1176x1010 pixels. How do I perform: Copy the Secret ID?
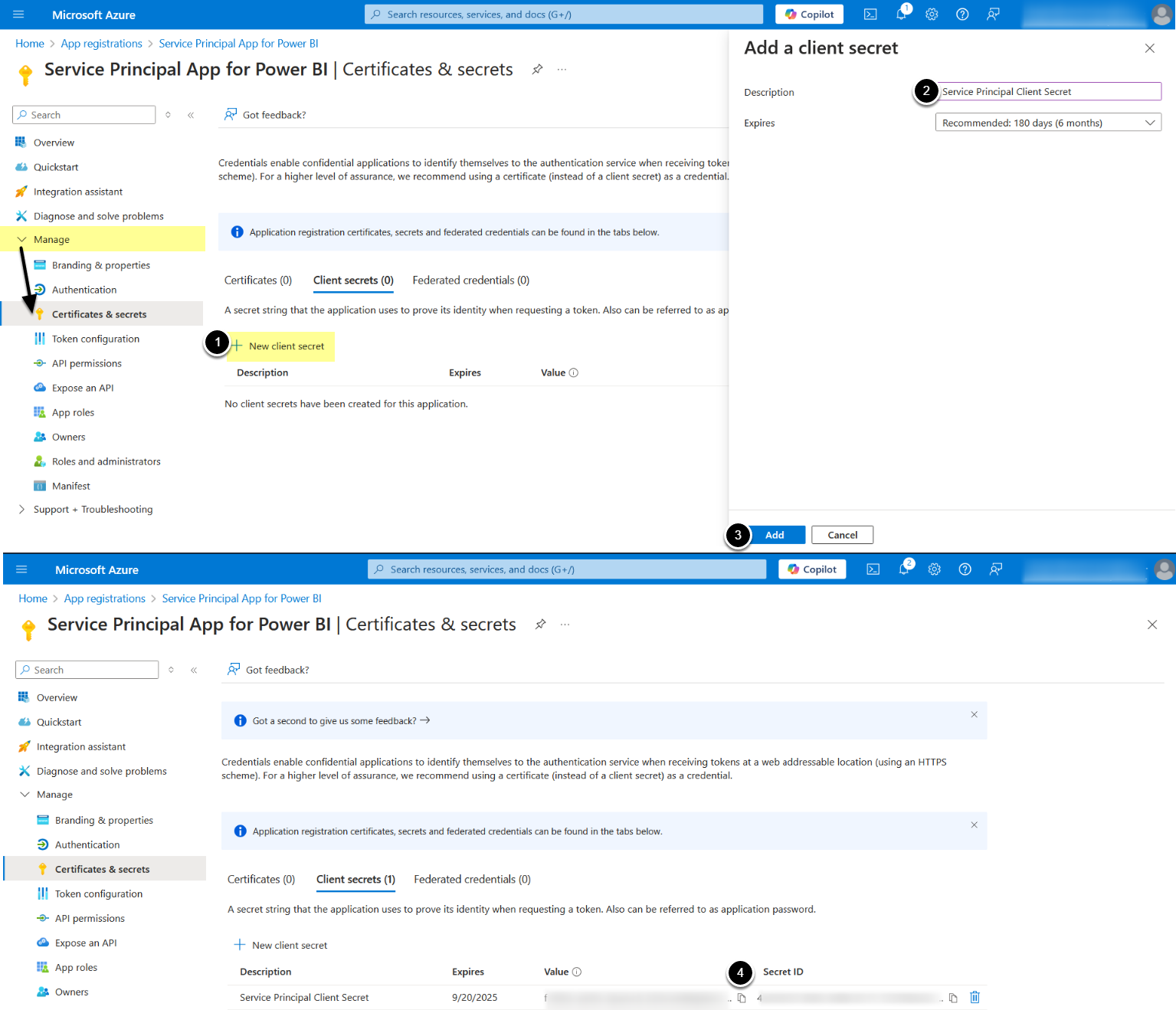coord(953,998)
